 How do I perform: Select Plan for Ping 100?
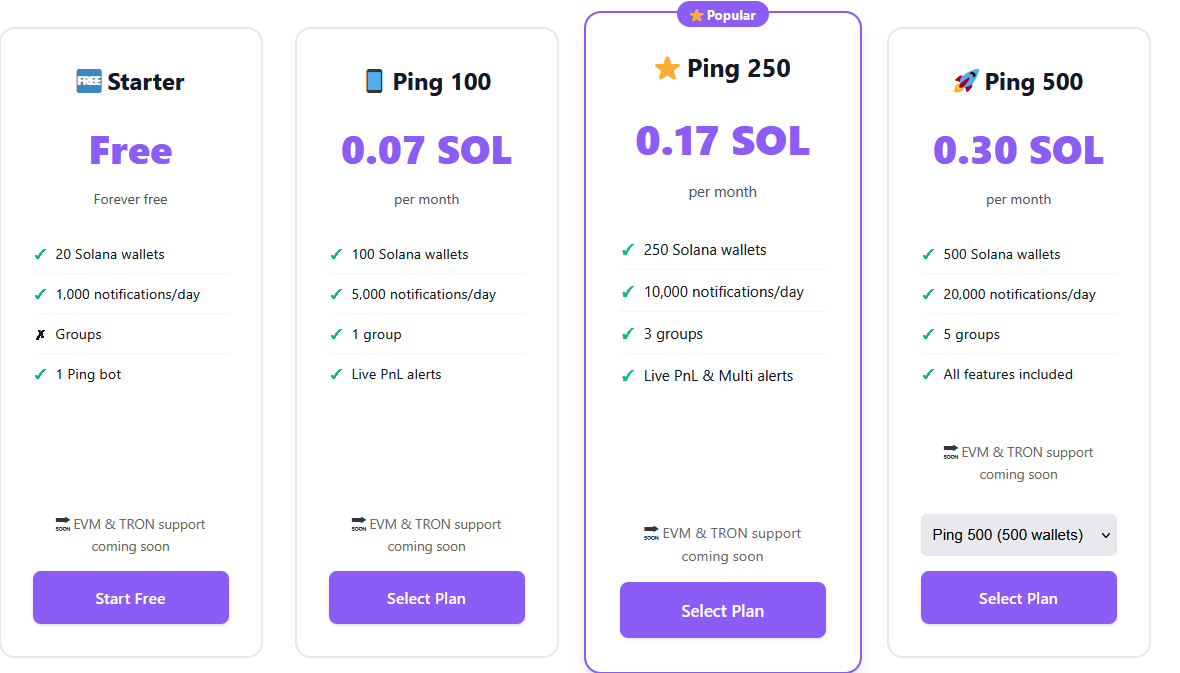pos(426,598)
